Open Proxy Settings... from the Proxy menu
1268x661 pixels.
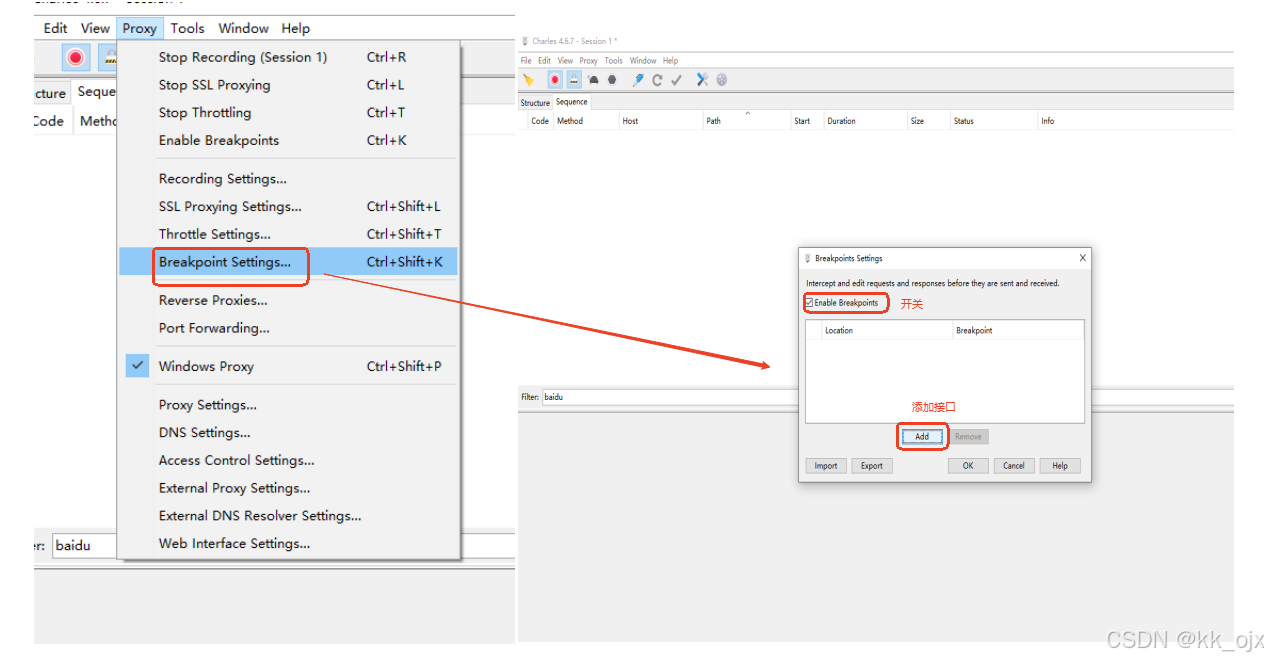288,405
